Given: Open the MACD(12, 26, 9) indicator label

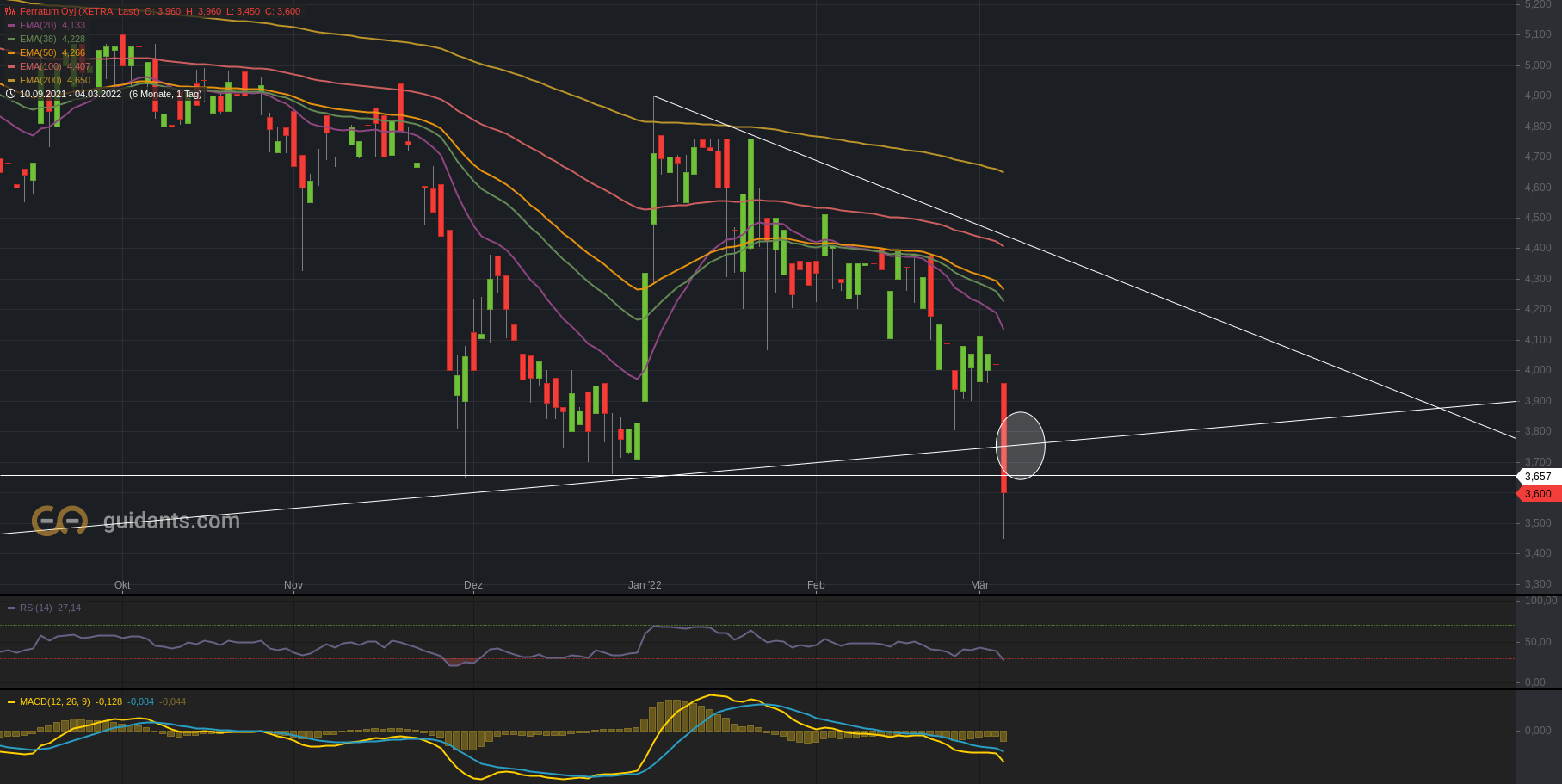Looking at the screenshot, I should point(54,702).
